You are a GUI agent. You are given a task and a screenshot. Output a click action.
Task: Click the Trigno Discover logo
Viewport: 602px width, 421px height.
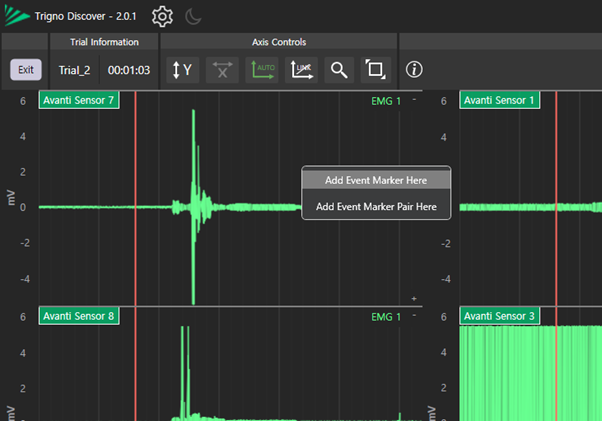[x=17, y=16]
